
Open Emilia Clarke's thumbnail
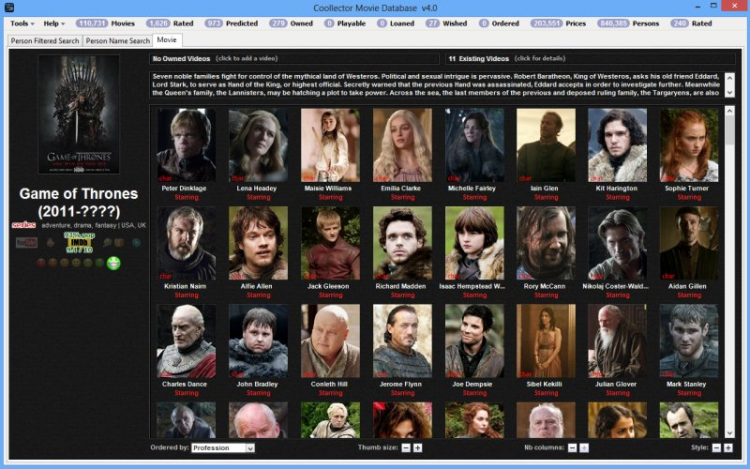402,145
